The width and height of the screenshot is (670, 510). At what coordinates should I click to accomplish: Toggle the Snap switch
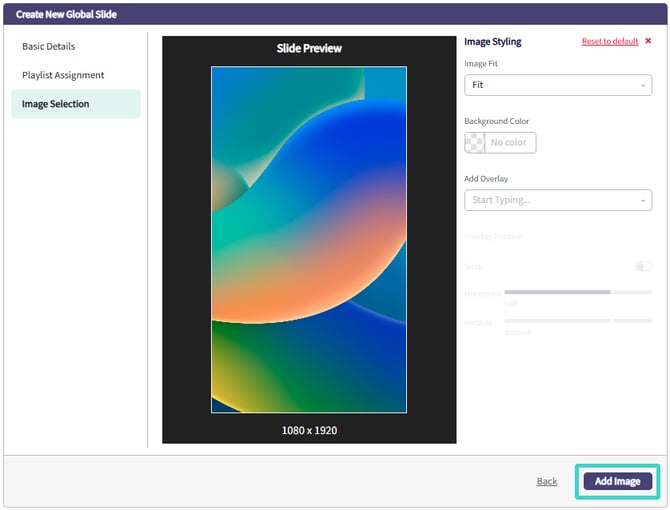point(643,267)
